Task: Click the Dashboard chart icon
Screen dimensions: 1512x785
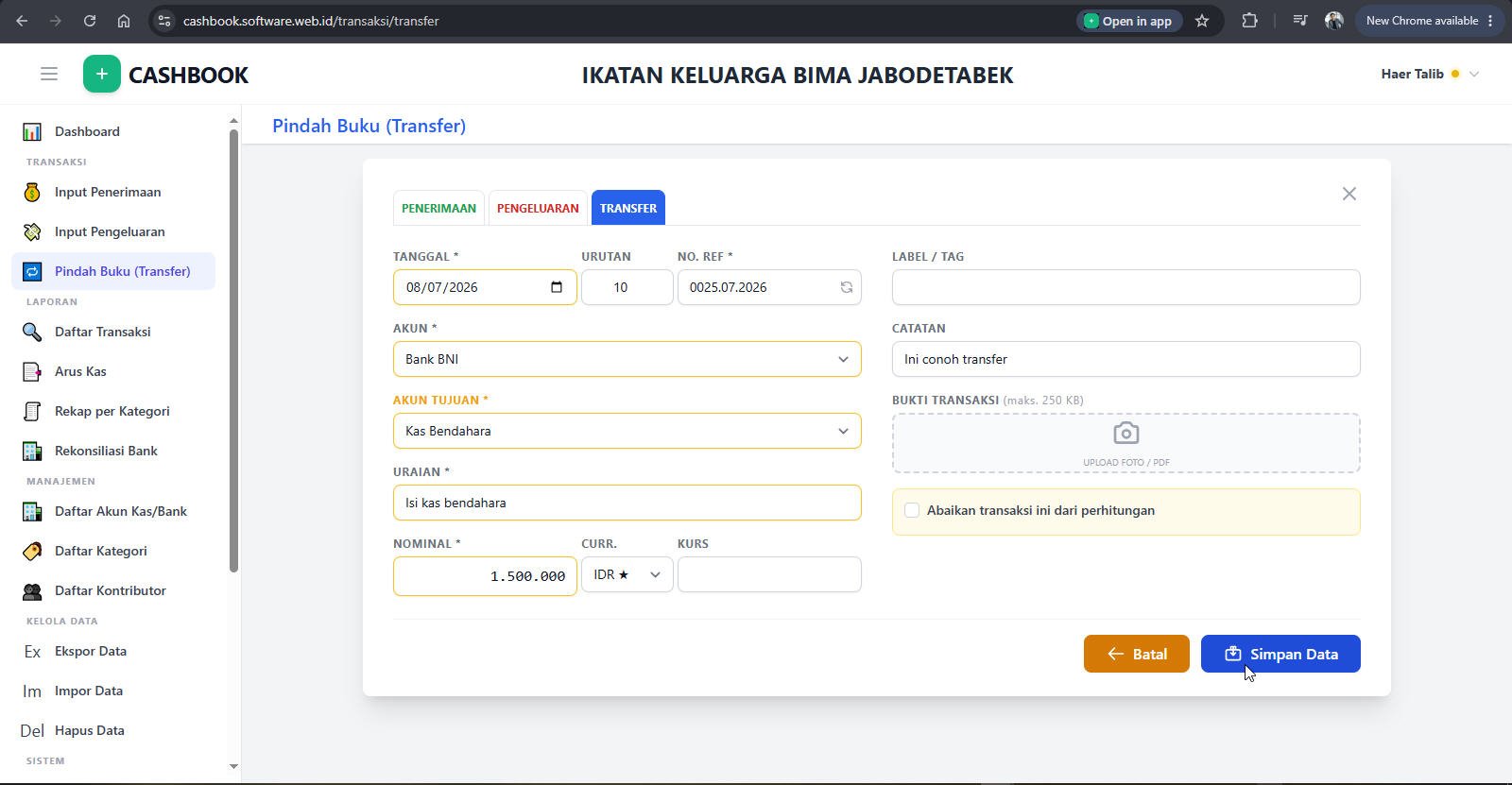Action: [x=32, y=131]
